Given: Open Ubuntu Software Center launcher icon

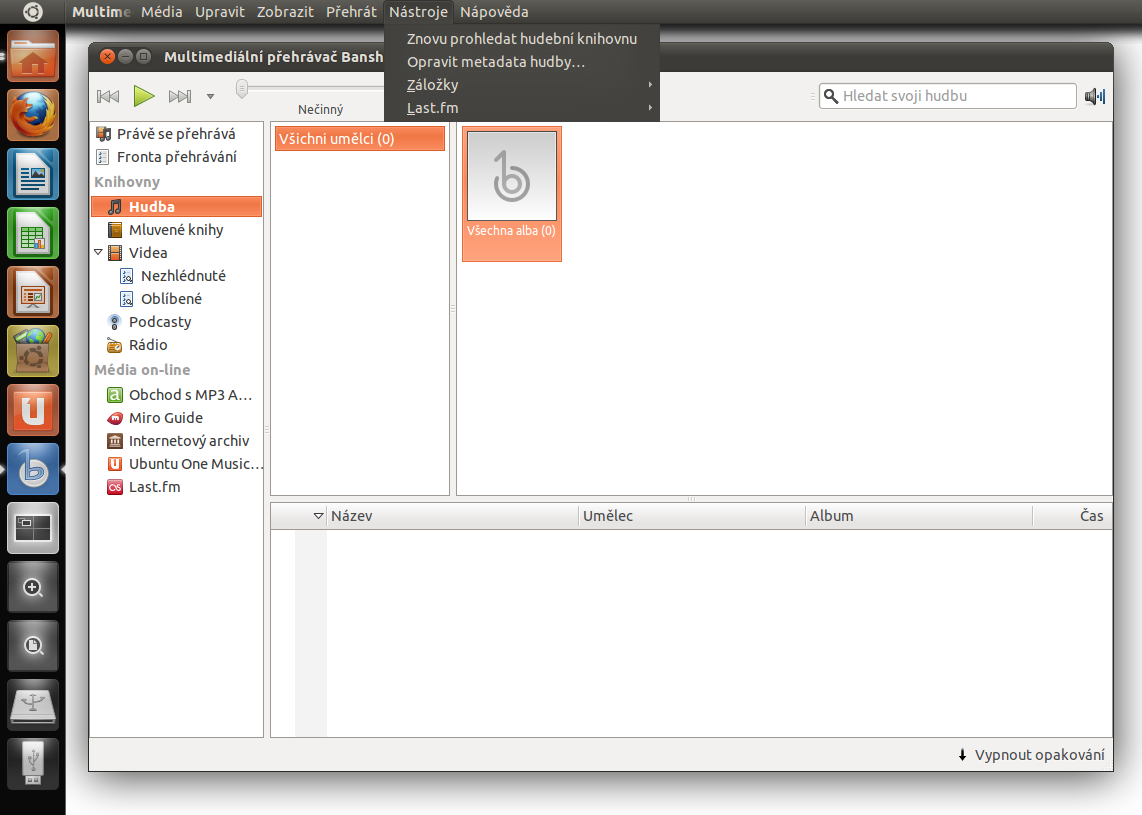Looking at the screenshot, I should [33, 351].
